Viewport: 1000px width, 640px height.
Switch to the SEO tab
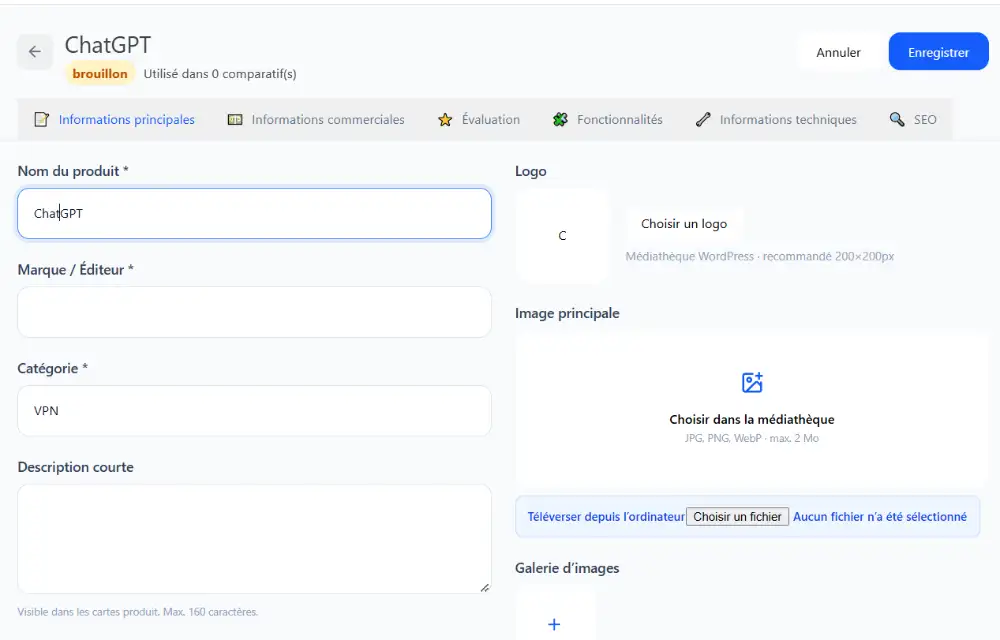(913, 119)
